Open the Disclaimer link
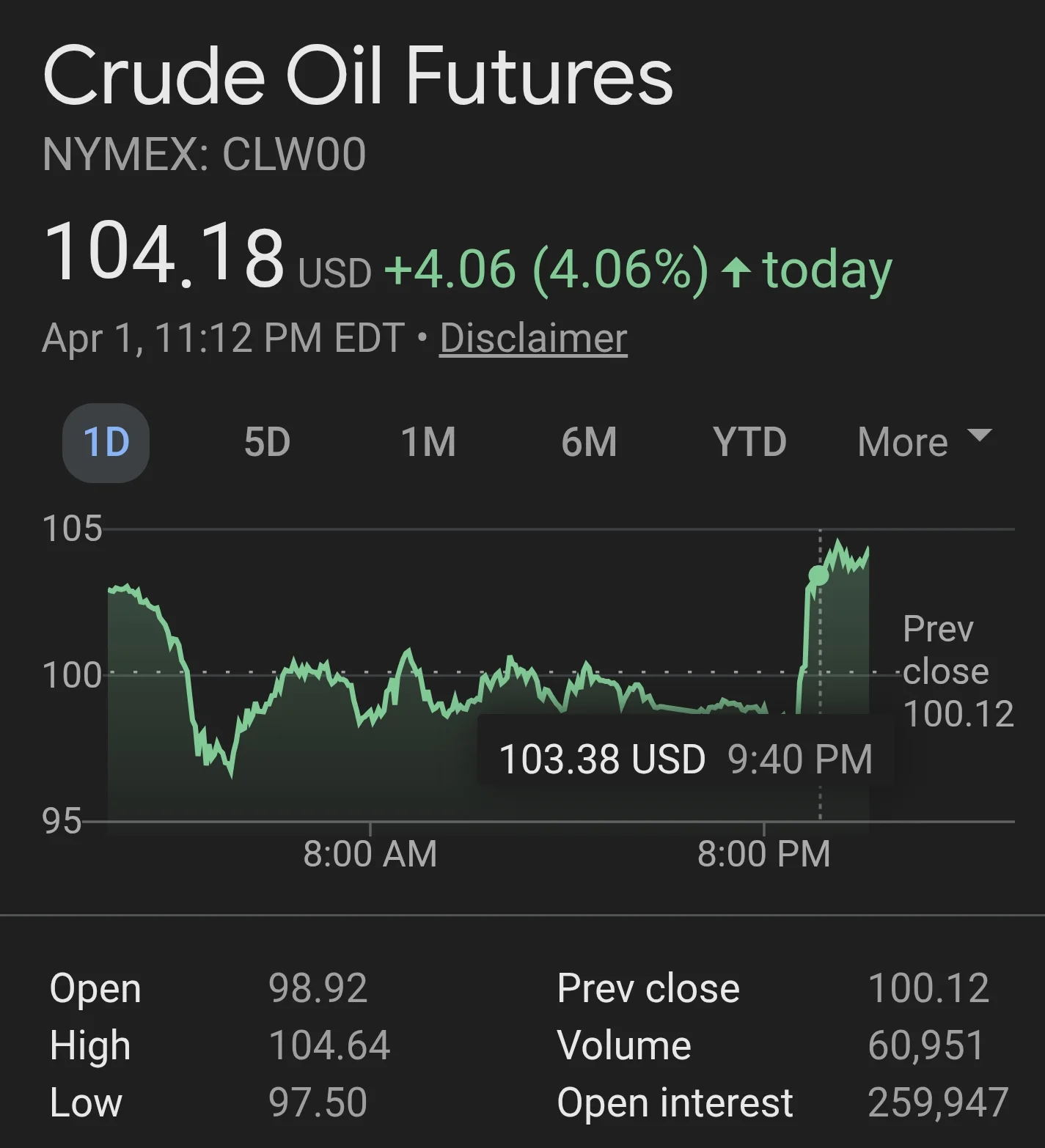This screenshot has width=1045, height=1148. [533, 339]
